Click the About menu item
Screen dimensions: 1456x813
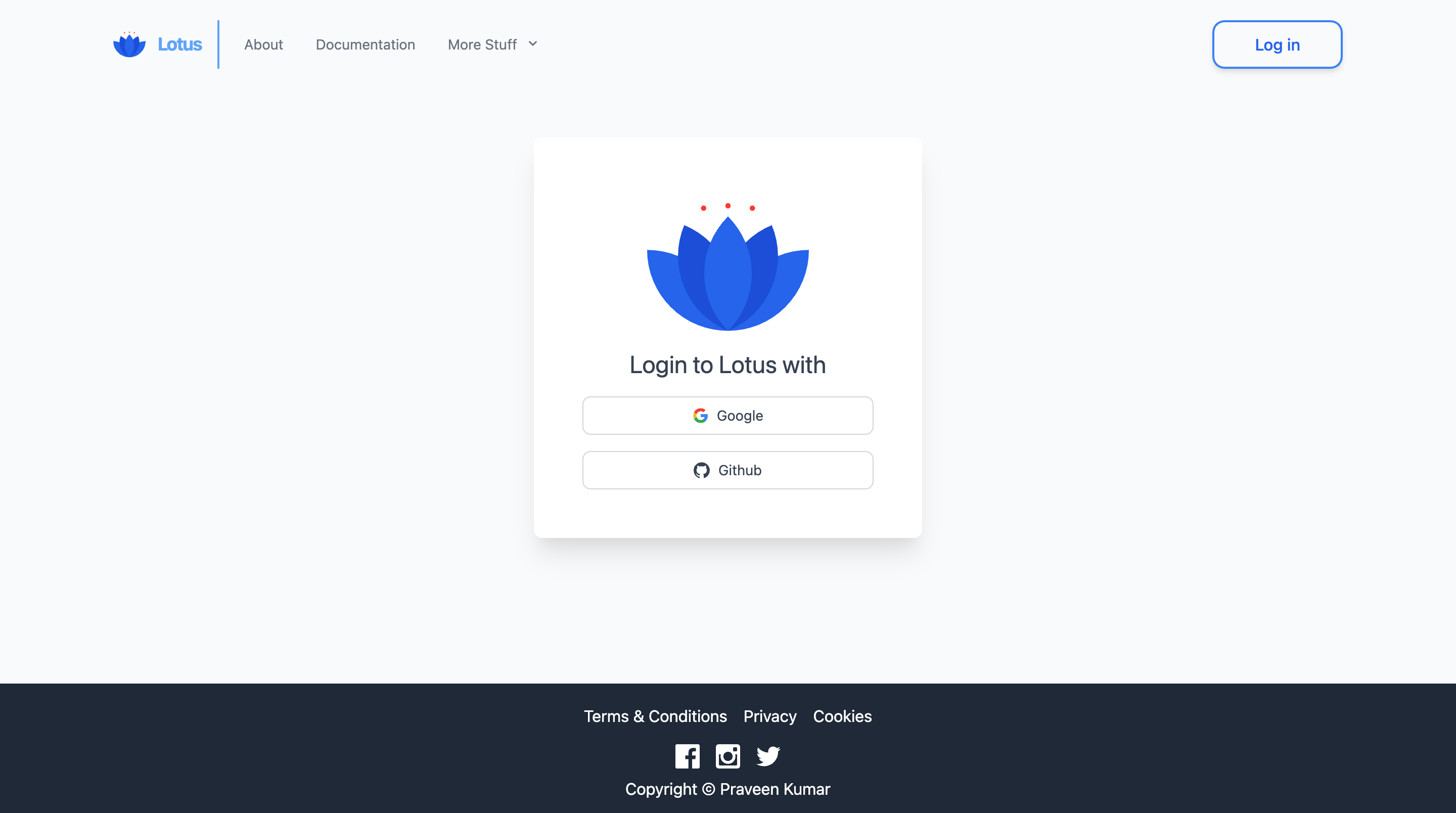[x=263, y=44]
